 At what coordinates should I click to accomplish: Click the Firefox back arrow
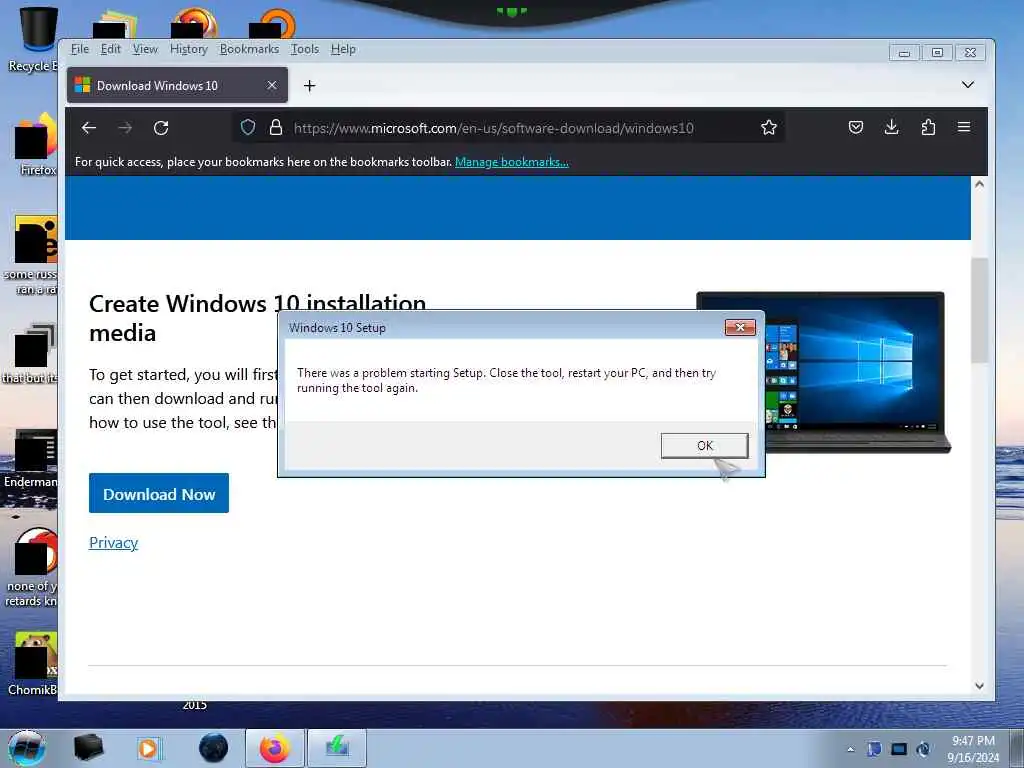[89, 128]
